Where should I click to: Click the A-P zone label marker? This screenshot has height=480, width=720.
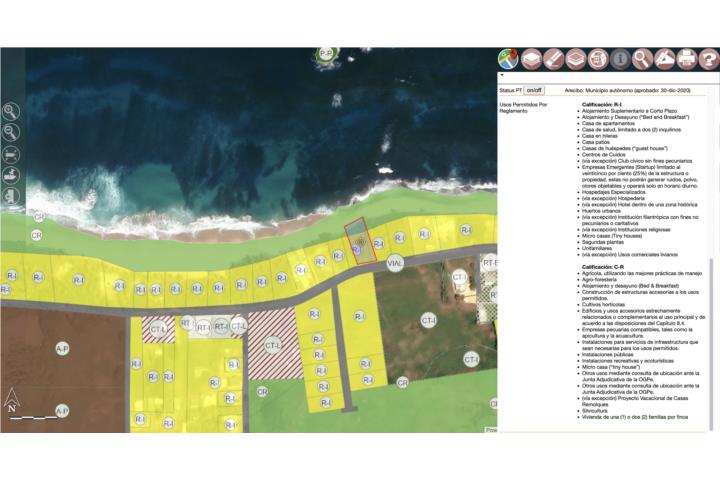point(62,349)
